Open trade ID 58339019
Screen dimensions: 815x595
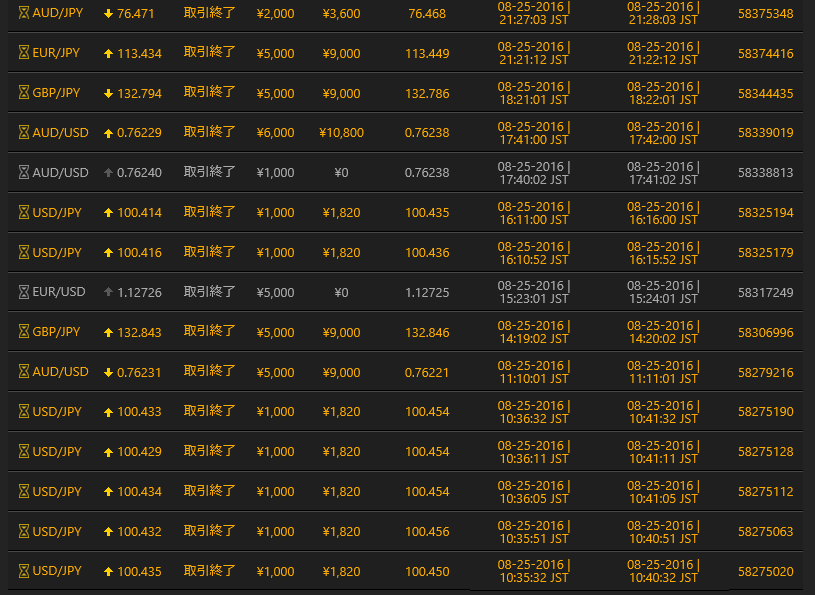[765, 133]
